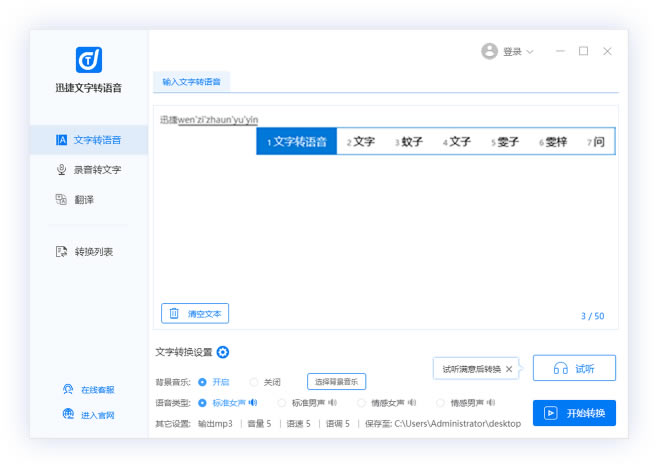
Task: Click the 翻译 translate icon in sidebar
Action: click(61, 200)
